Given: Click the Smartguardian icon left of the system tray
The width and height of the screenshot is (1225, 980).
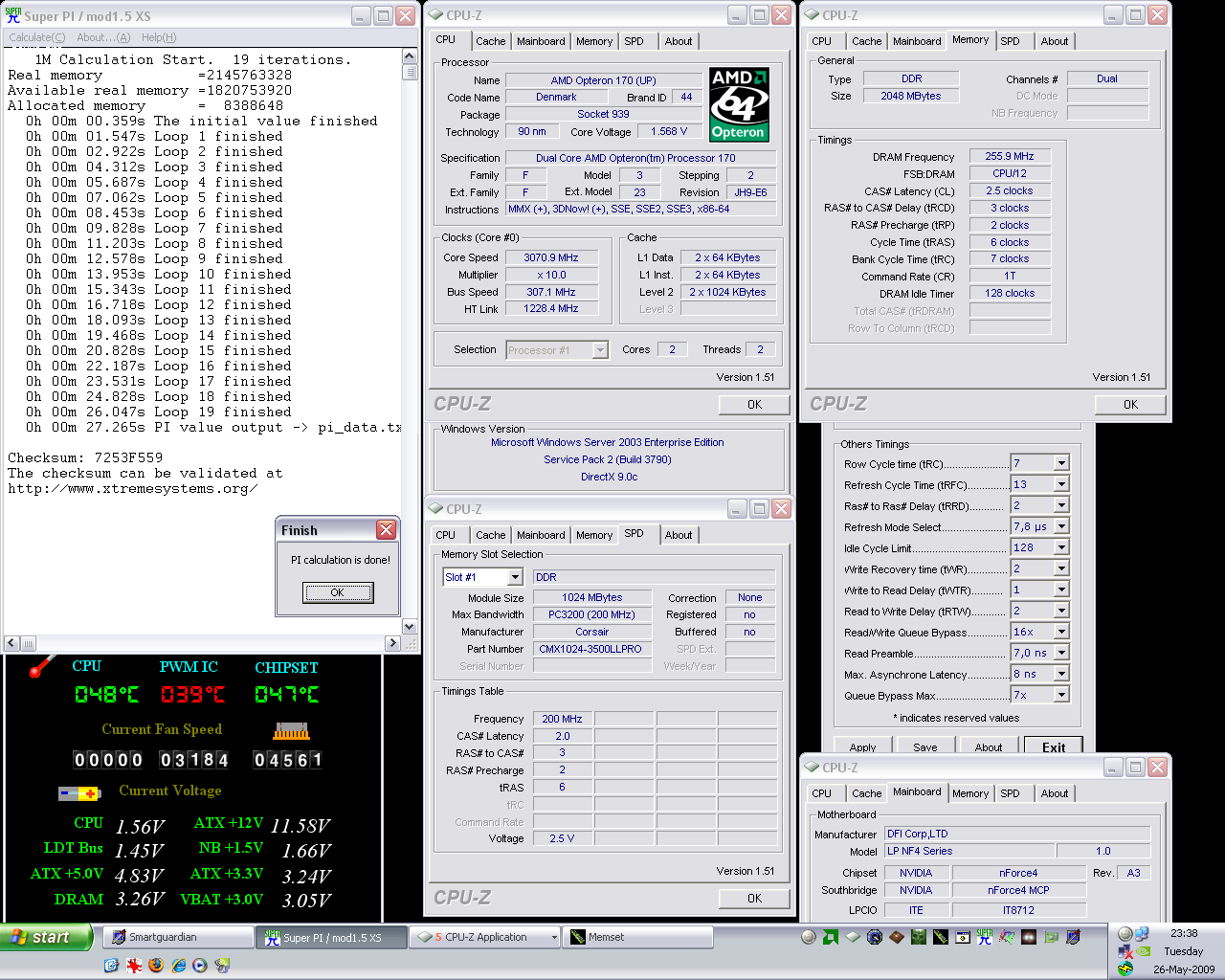Looking at the screenshot, I should point(1073,937).
